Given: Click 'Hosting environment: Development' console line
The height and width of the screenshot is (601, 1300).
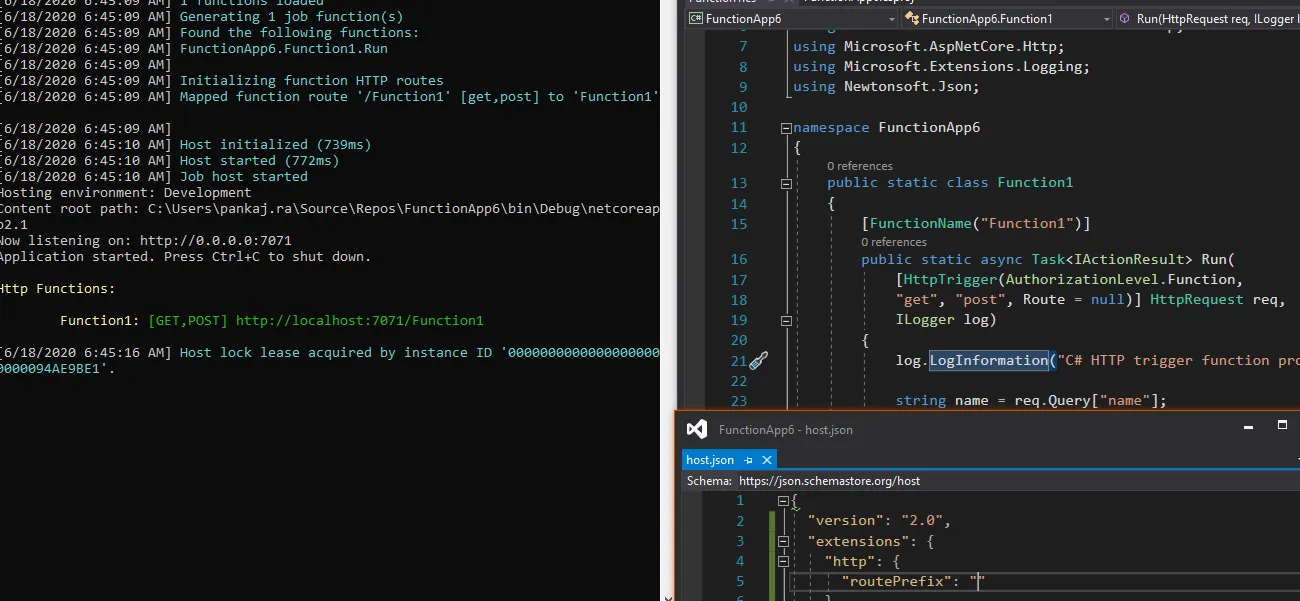Looking at the screenshot, I should [126, 193].
